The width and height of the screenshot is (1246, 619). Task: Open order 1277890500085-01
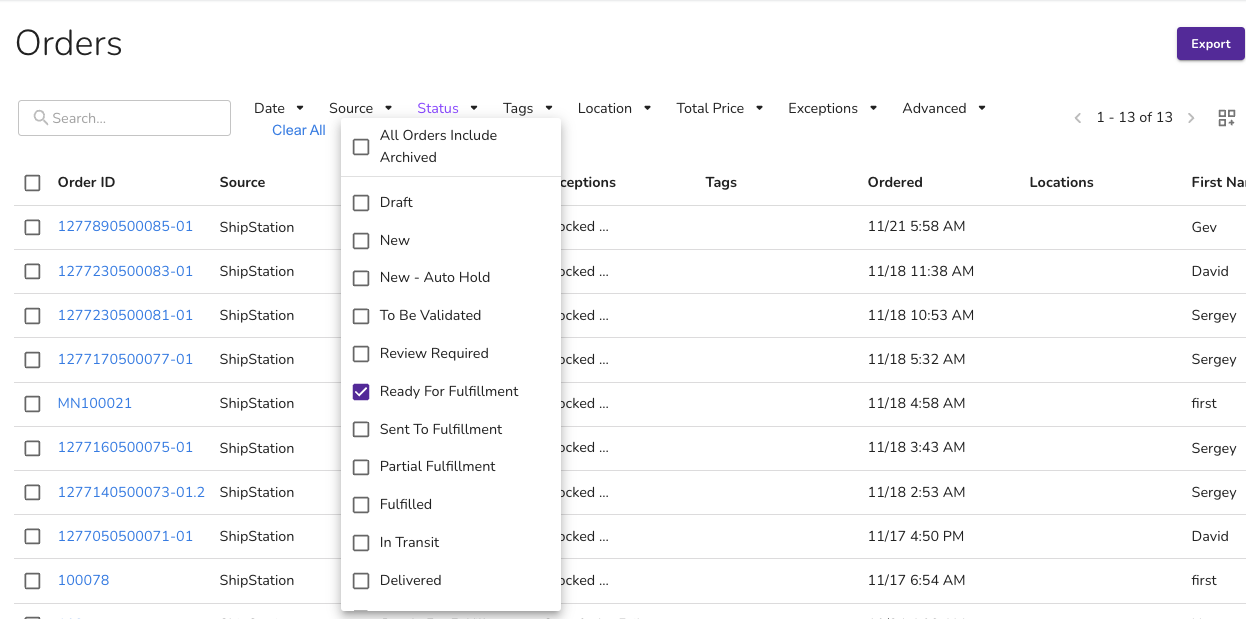coord(125,227)
